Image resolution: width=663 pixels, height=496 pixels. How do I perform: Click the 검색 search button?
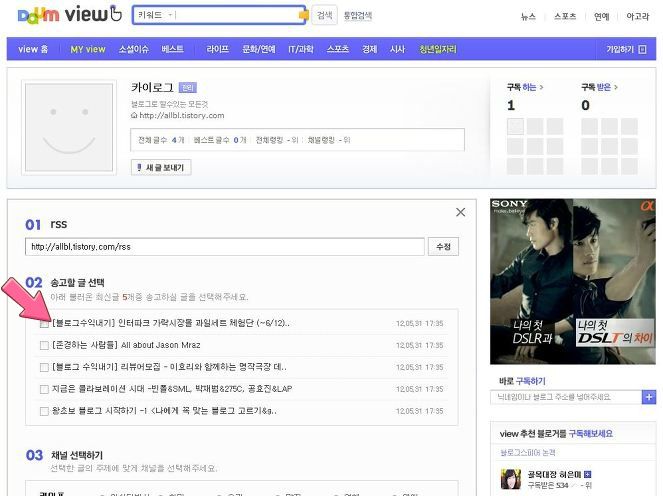coord(324,15)
